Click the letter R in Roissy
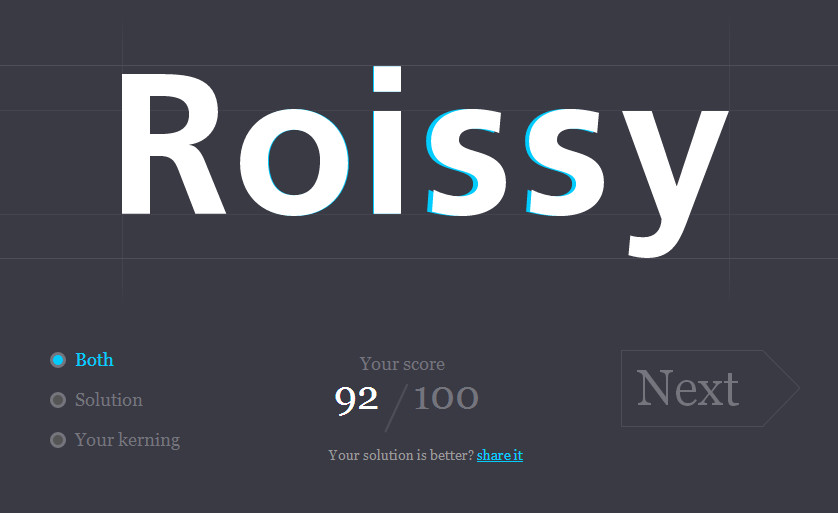The height and width of the screenshot is (513, 838). (x=172, y=143)
